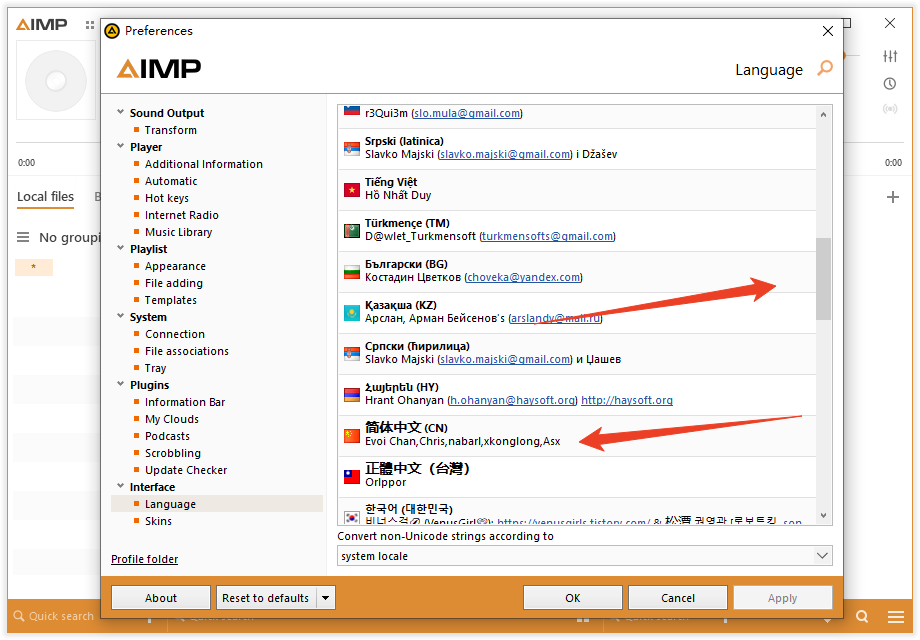
Task: Click the AIMP logo in main window
Action: (x=42, y=25)
